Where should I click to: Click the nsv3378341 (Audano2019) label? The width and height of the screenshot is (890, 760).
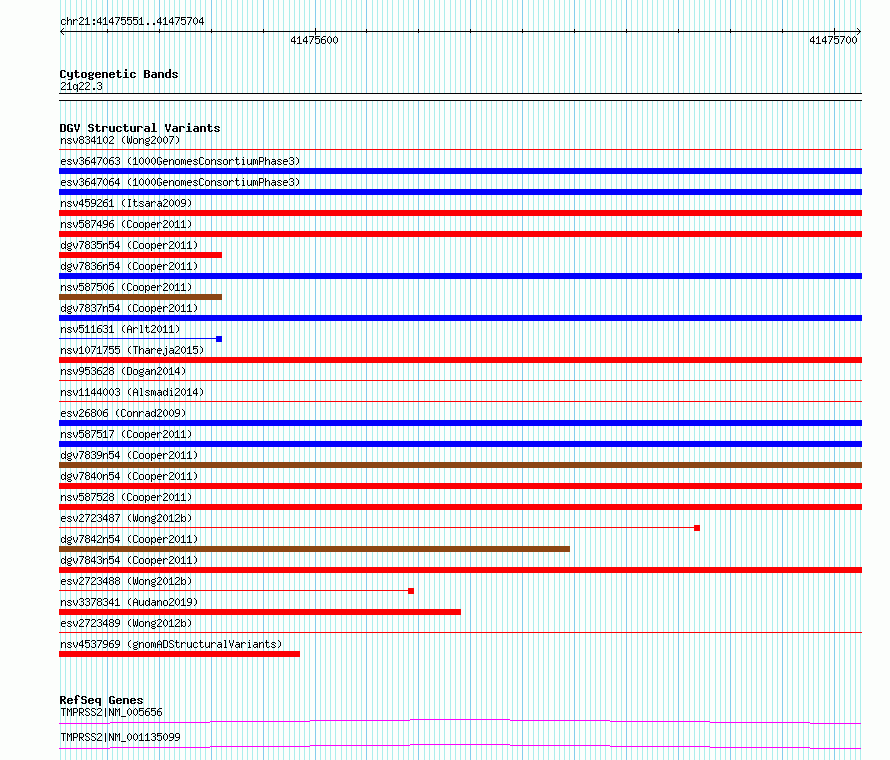coord(129,602)
